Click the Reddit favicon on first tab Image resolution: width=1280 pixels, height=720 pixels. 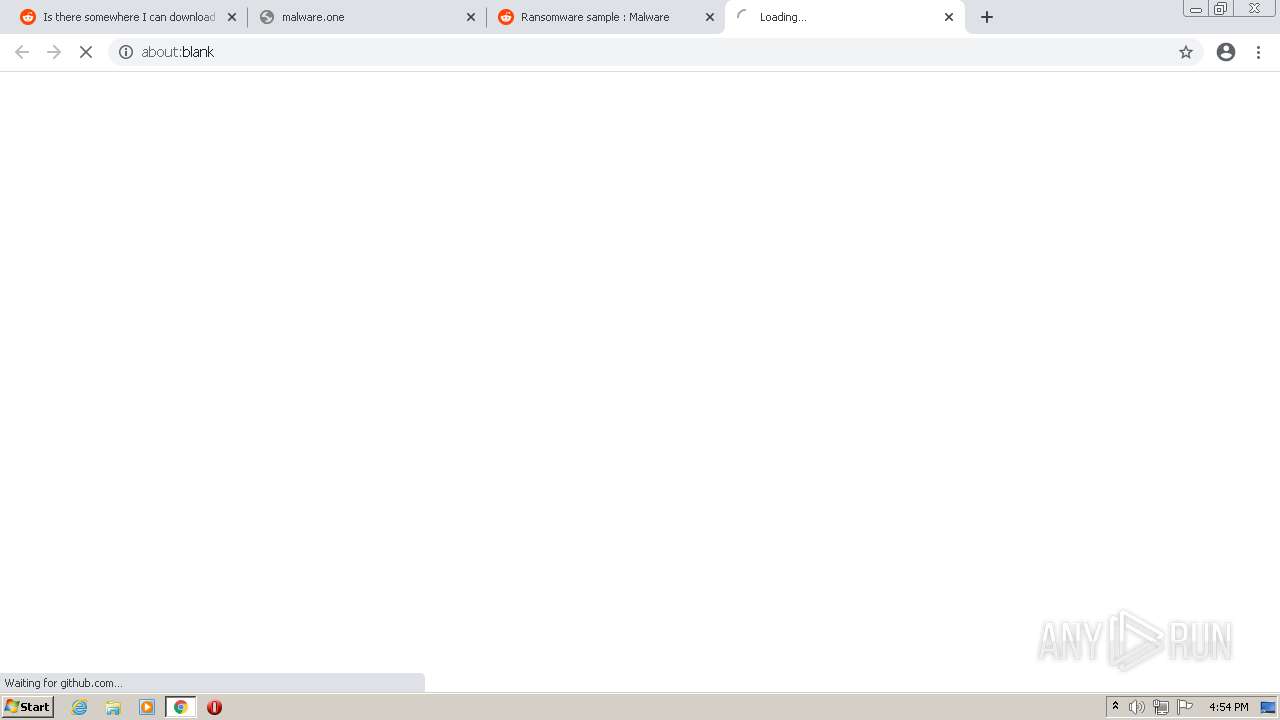tap(28, 17)
